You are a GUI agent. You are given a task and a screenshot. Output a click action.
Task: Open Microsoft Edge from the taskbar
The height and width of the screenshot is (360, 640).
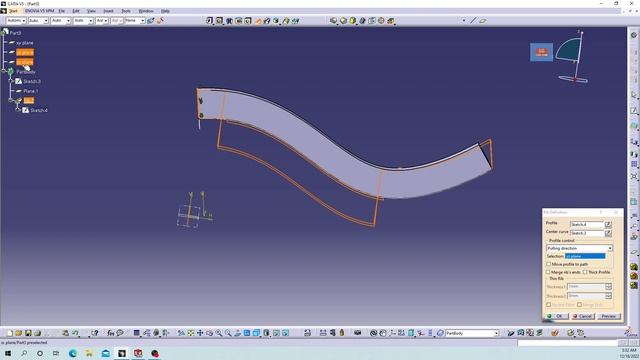[x=73, y=353]
